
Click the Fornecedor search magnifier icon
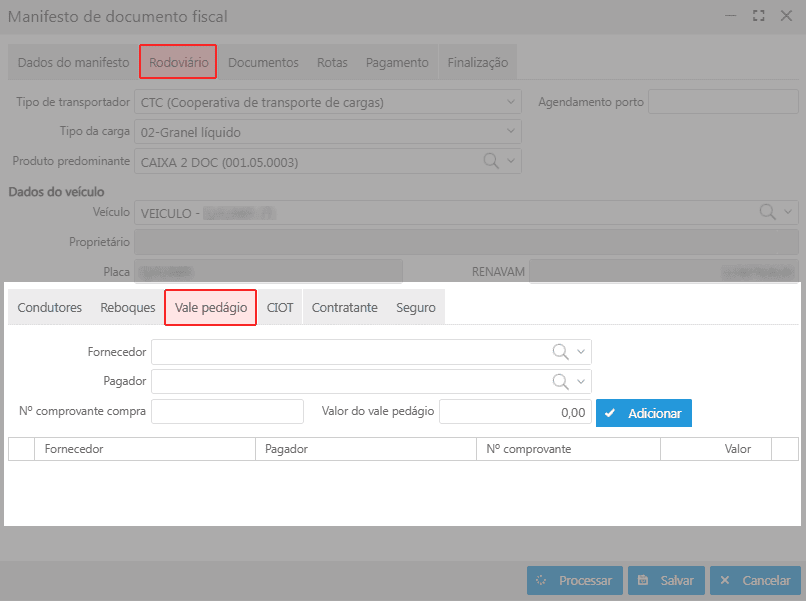[560, 352]
